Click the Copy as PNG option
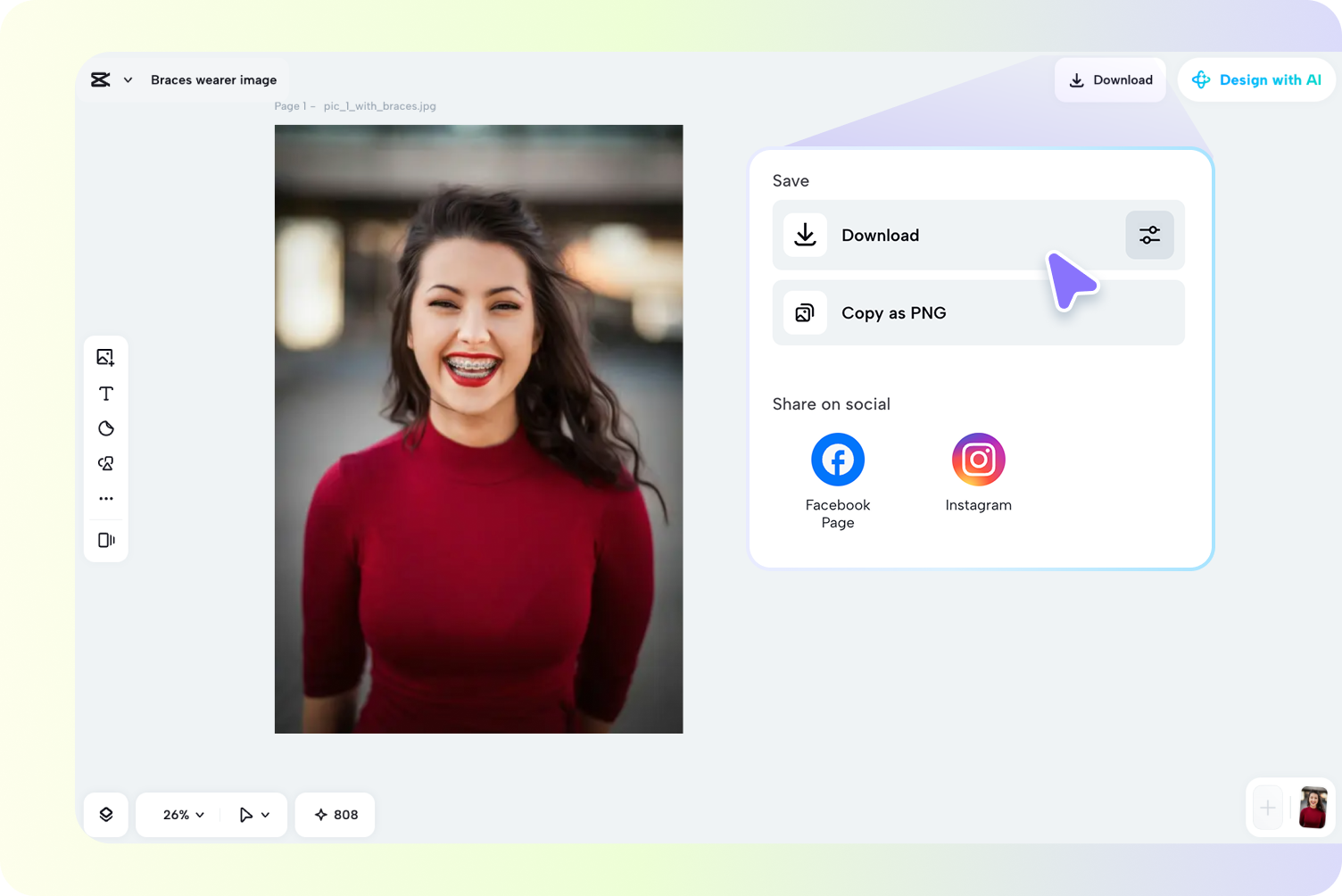 pos(979,313)
